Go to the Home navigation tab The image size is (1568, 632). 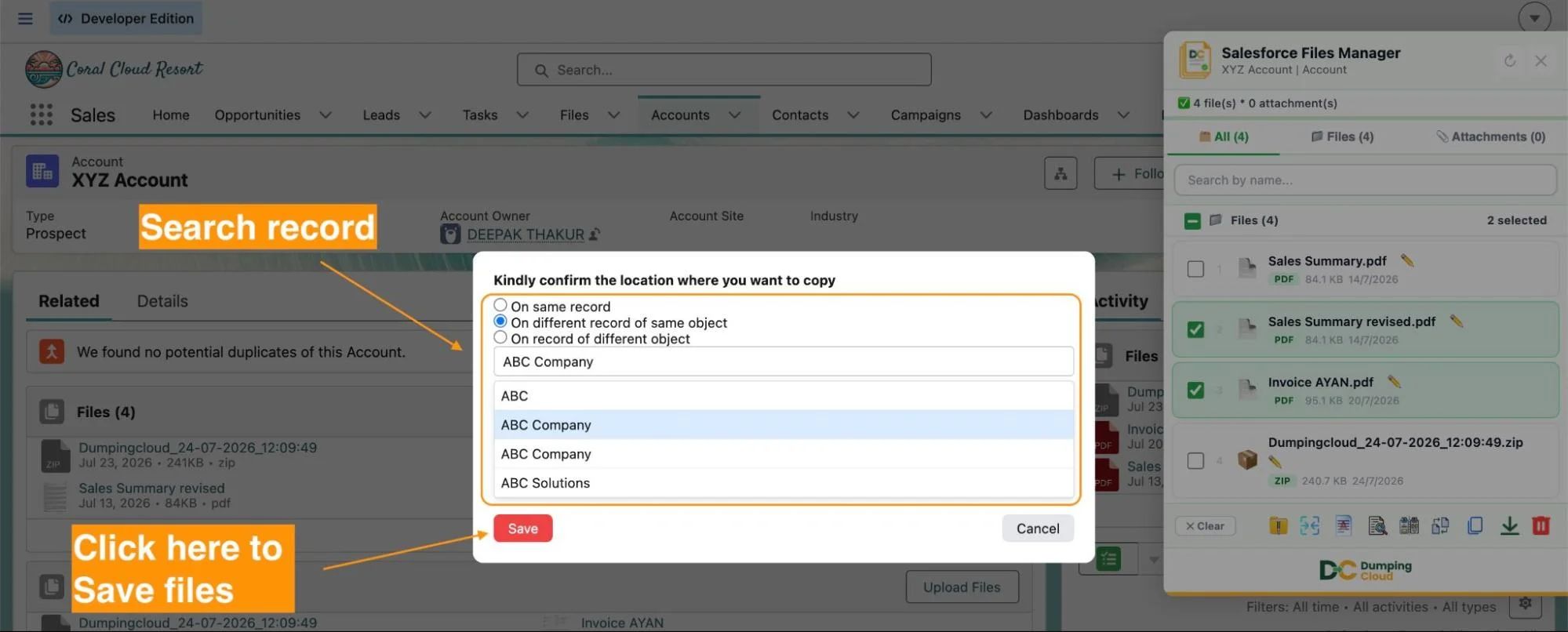[x=171, y=115]
